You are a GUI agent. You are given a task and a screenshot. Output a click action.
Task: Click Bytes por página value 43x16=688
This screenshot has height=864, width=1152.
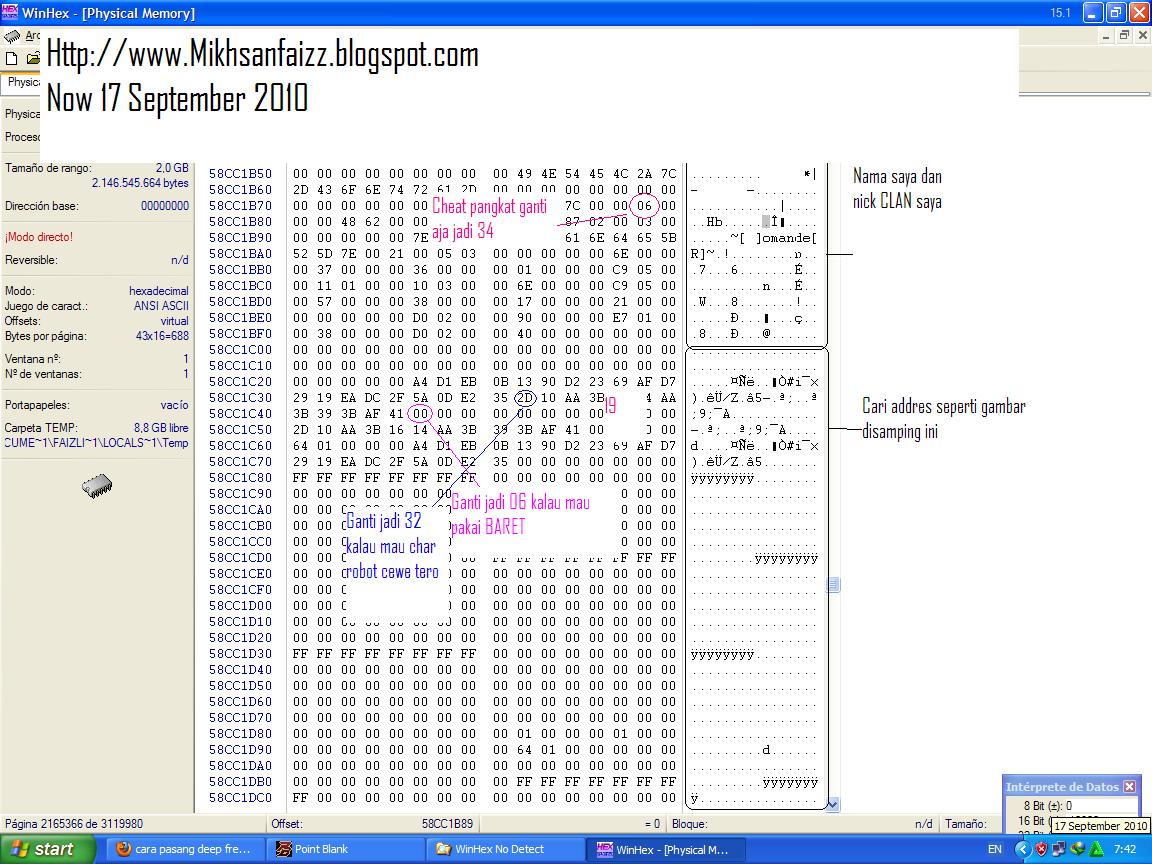tap(162, 336)
